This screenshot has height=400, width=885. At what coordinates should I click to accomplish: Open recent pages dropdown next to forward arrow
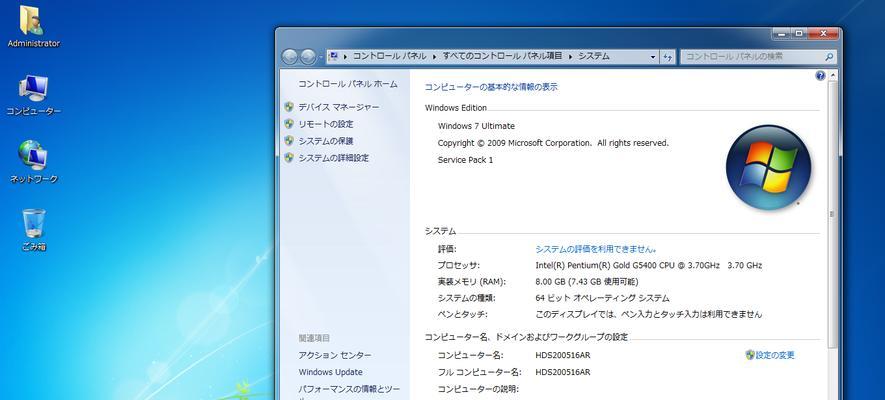(321, 57)
